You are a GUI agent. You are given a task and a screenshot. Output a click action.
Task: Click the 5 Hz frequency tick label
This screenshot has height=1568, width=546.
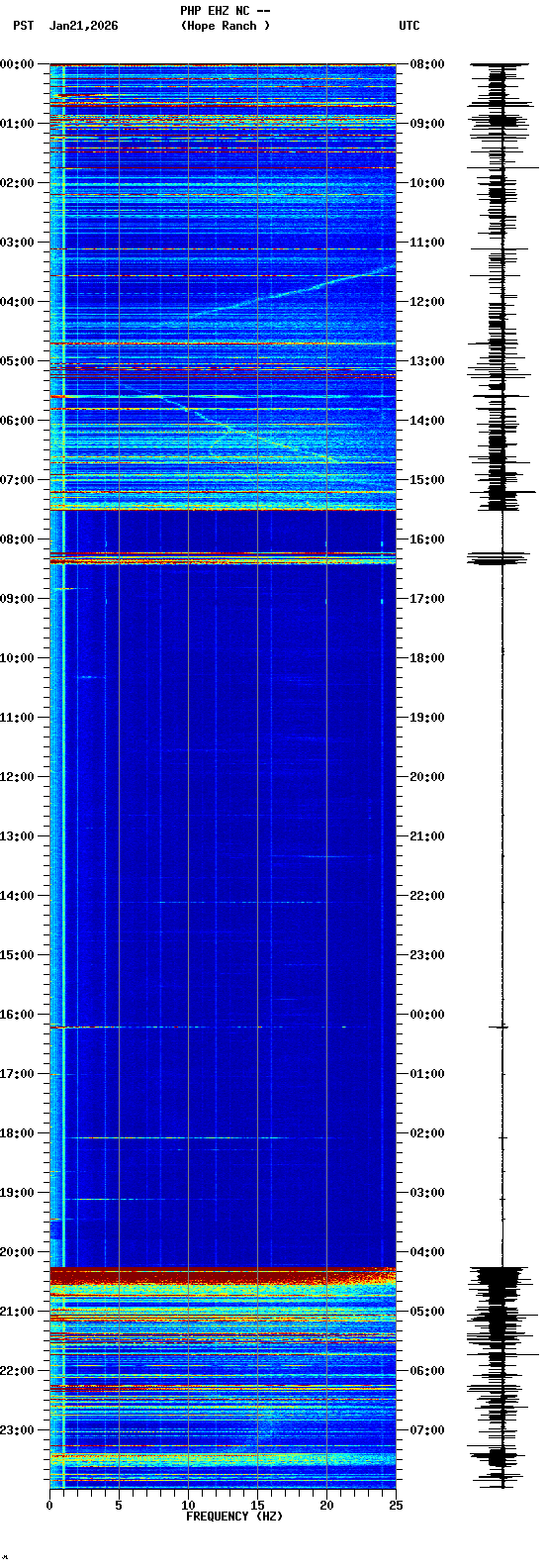click(119, 1506)
